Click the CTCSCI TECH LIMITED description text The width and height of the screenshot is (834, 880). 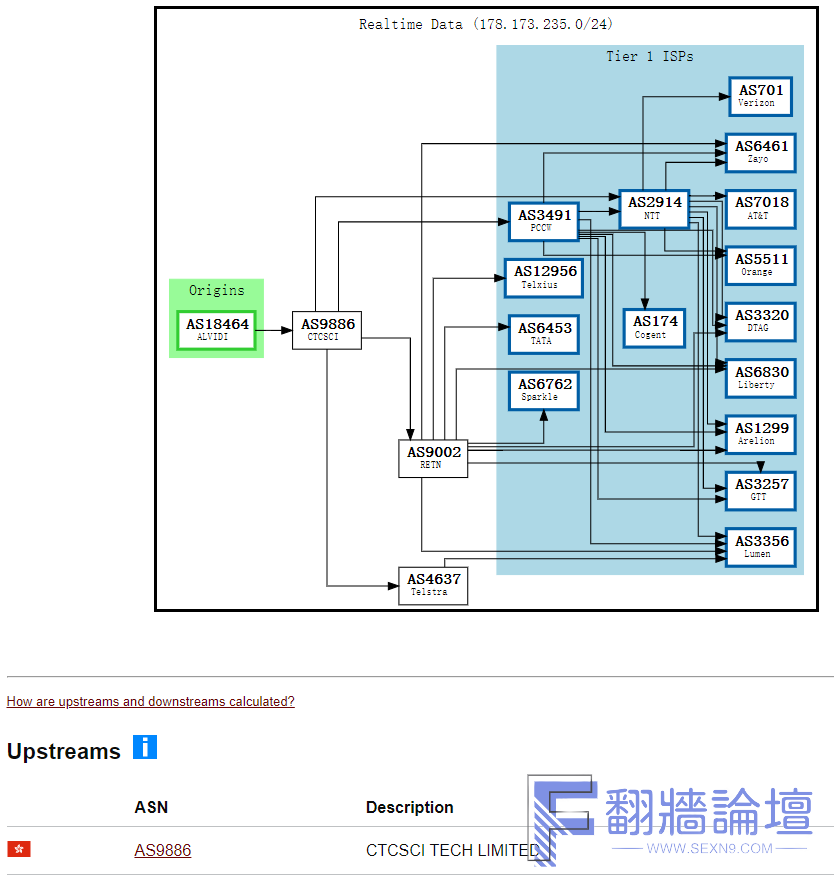pos(452,850)
